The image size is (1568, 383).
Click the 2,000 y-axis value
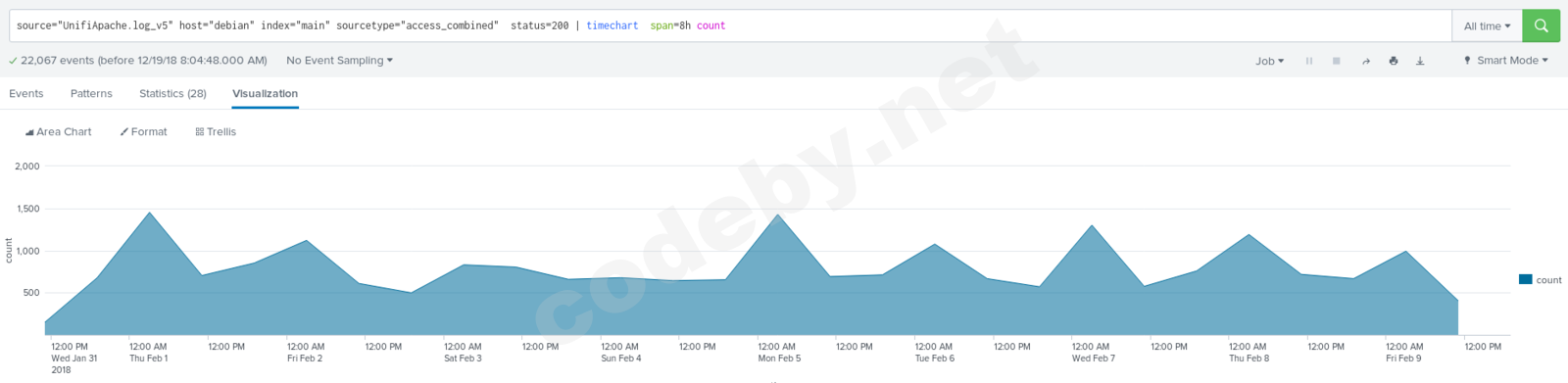tap(27, 167)
